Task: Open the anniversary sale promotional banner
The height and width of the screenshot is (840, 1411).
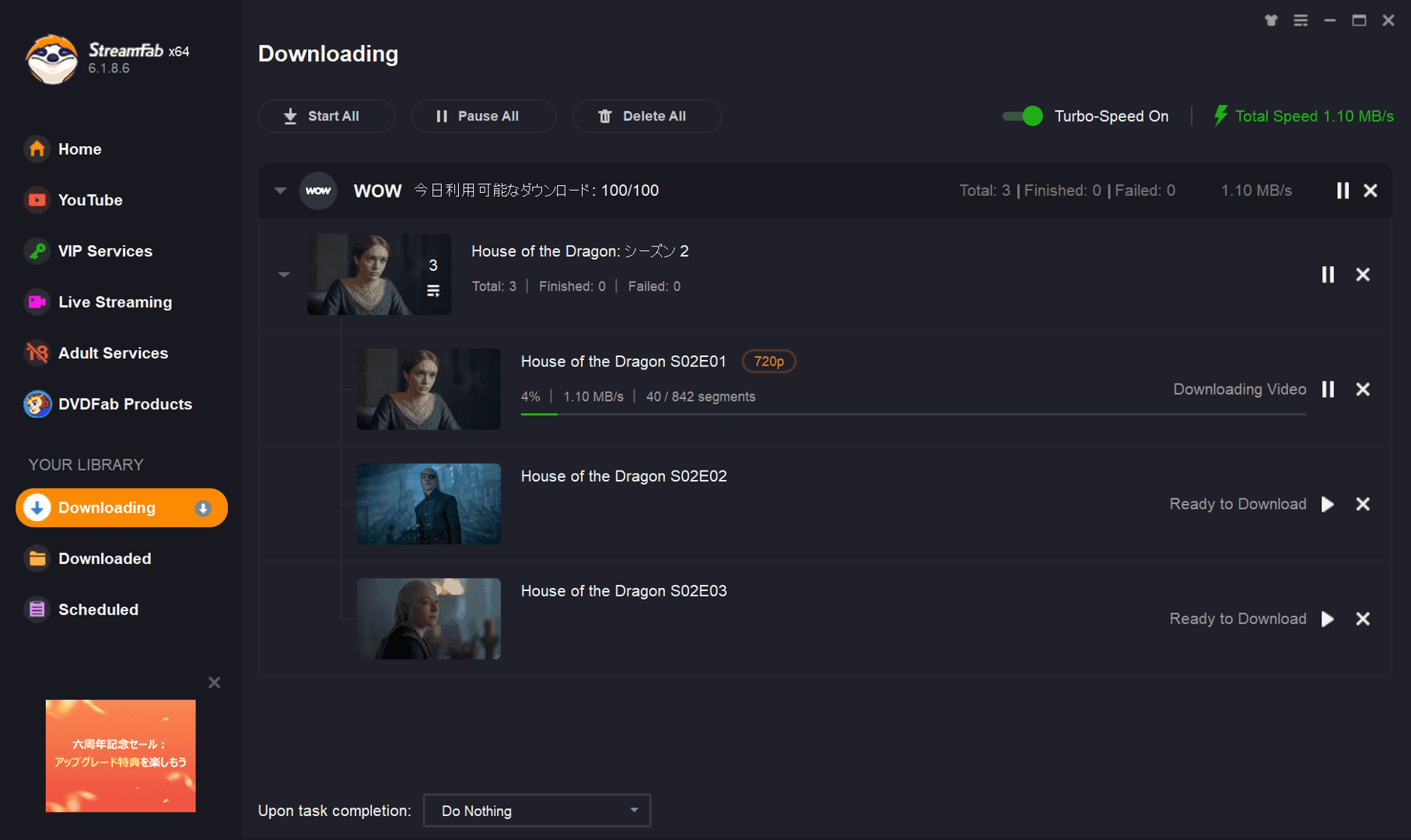Action: point(121,756)
